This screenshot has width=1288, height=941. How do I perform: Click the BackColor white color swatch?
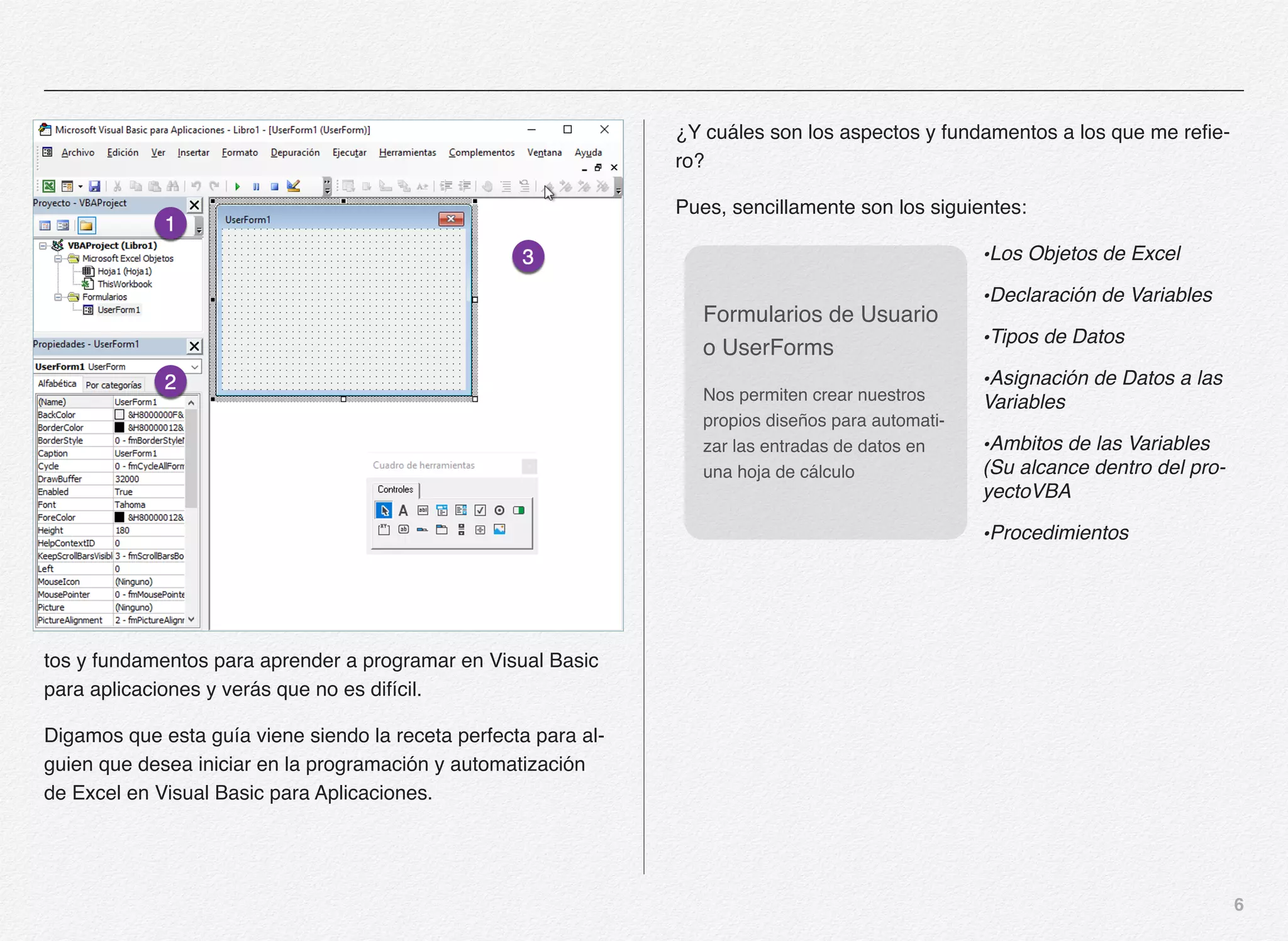click(119, 415)
